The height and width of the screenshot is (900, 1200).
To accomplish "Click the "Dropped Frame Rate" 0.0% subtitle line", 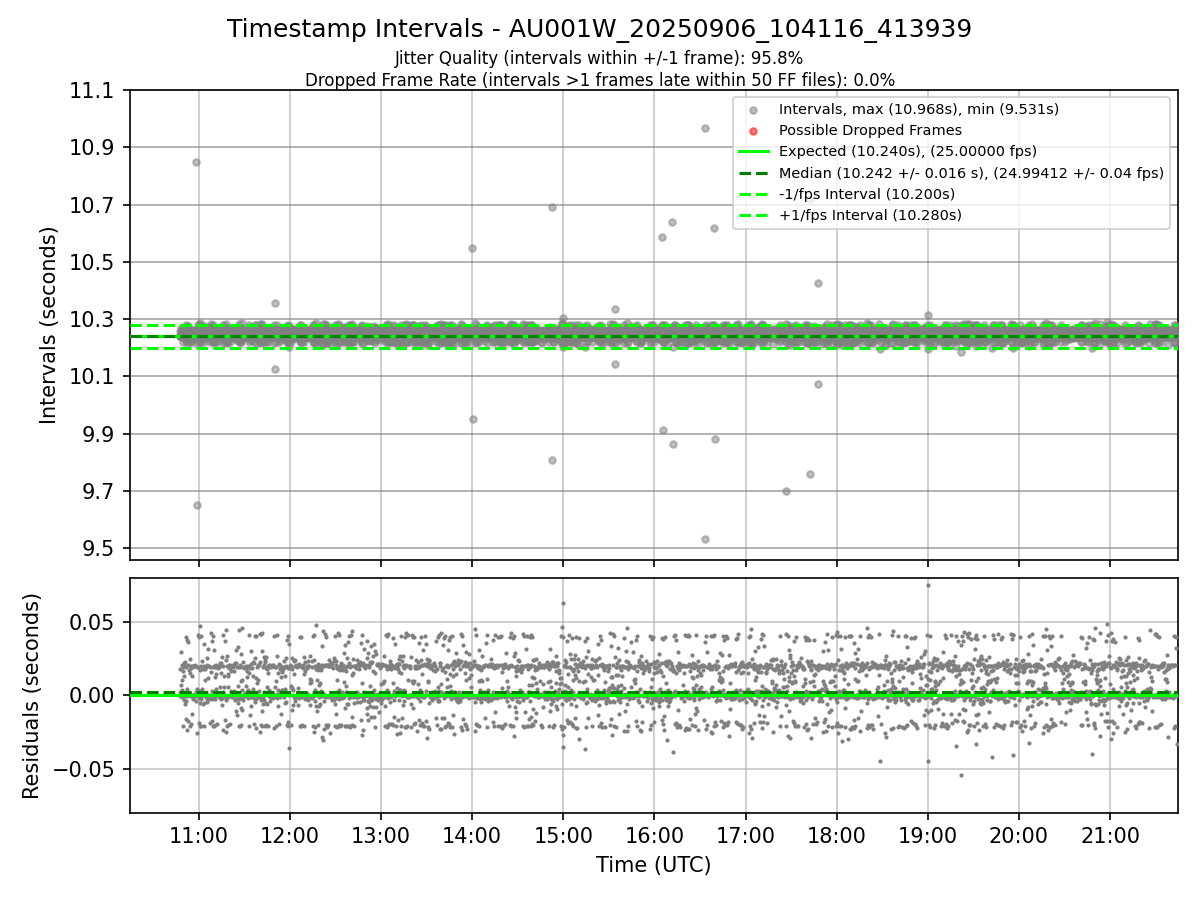I will tap(599, 79).
